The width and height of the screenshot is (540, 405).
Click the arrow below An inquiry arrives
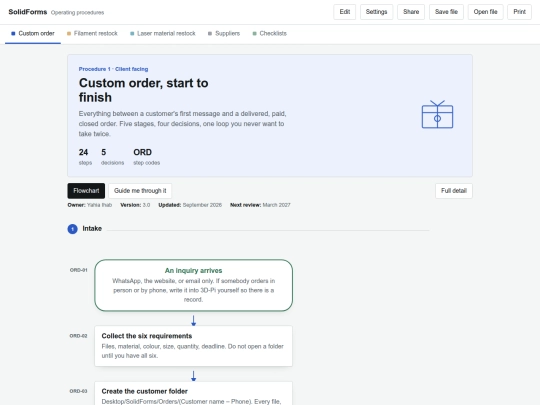(194, 320)
